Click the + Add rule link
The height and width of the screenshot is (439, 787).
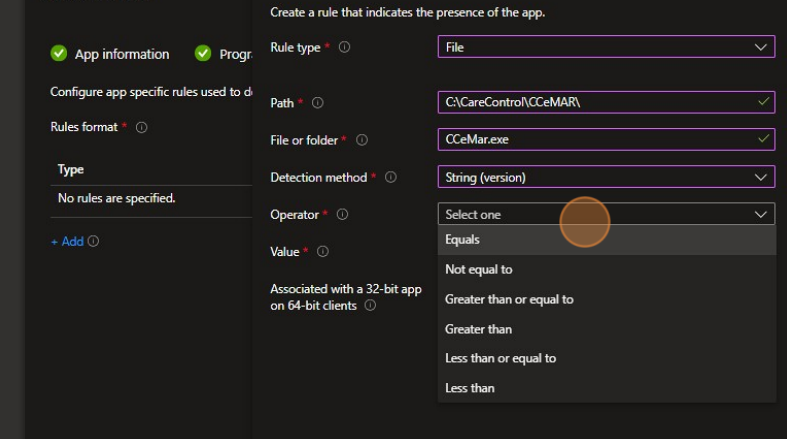coord(68,242)
